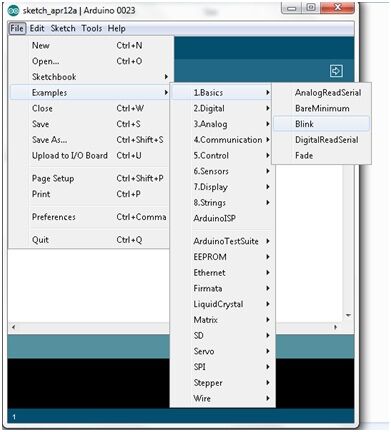Click the horizontal scrollbar left arrow

13,327
